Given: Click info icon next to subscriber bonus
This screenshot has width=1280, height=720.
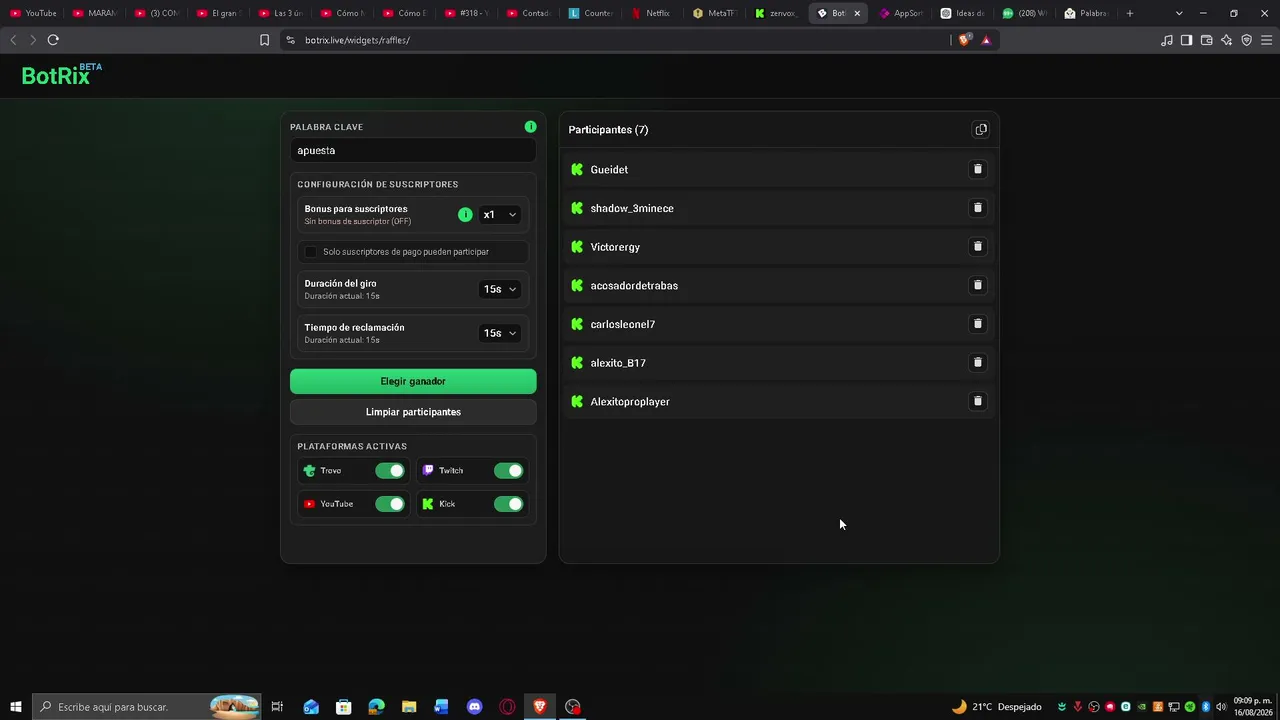Looking at the screenshot, I should coord(465,214).
